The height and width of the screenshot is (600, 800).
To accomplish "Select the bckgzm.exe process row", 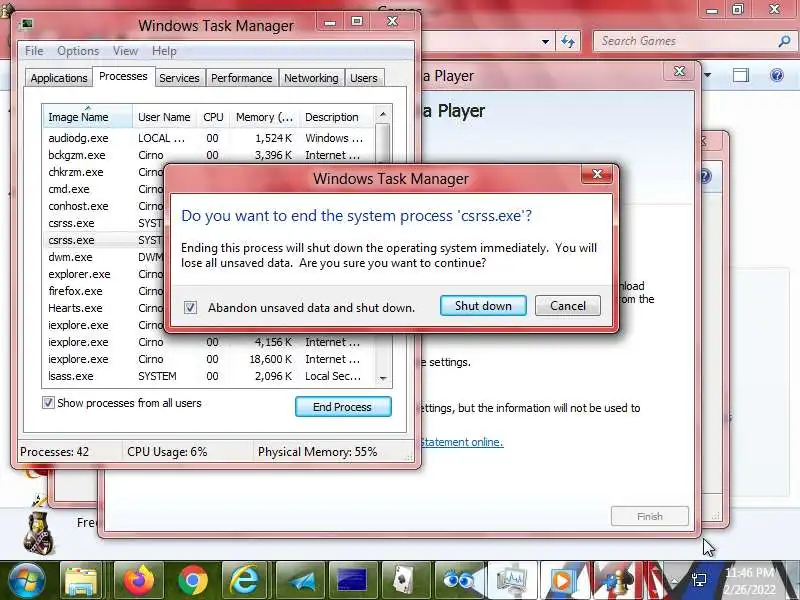I will click(209, 155).
